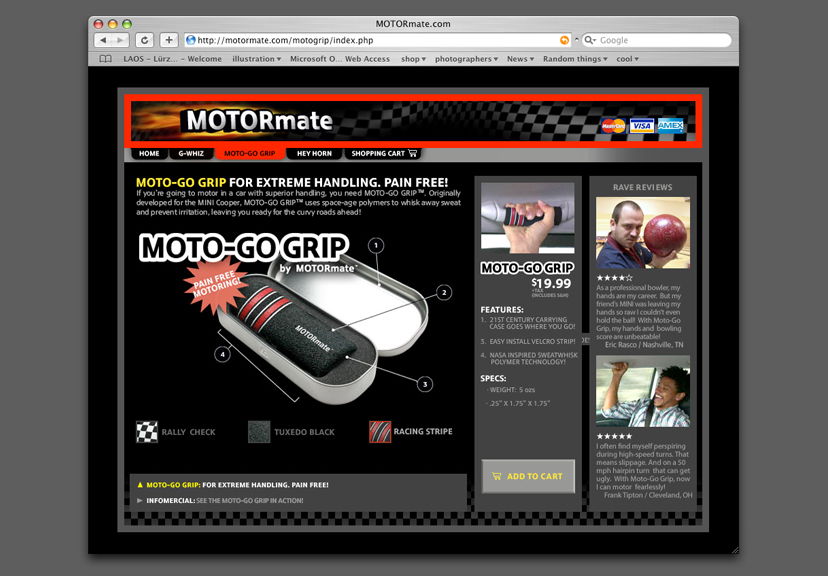Click the MasterCard payment icon

coord(613,126)
